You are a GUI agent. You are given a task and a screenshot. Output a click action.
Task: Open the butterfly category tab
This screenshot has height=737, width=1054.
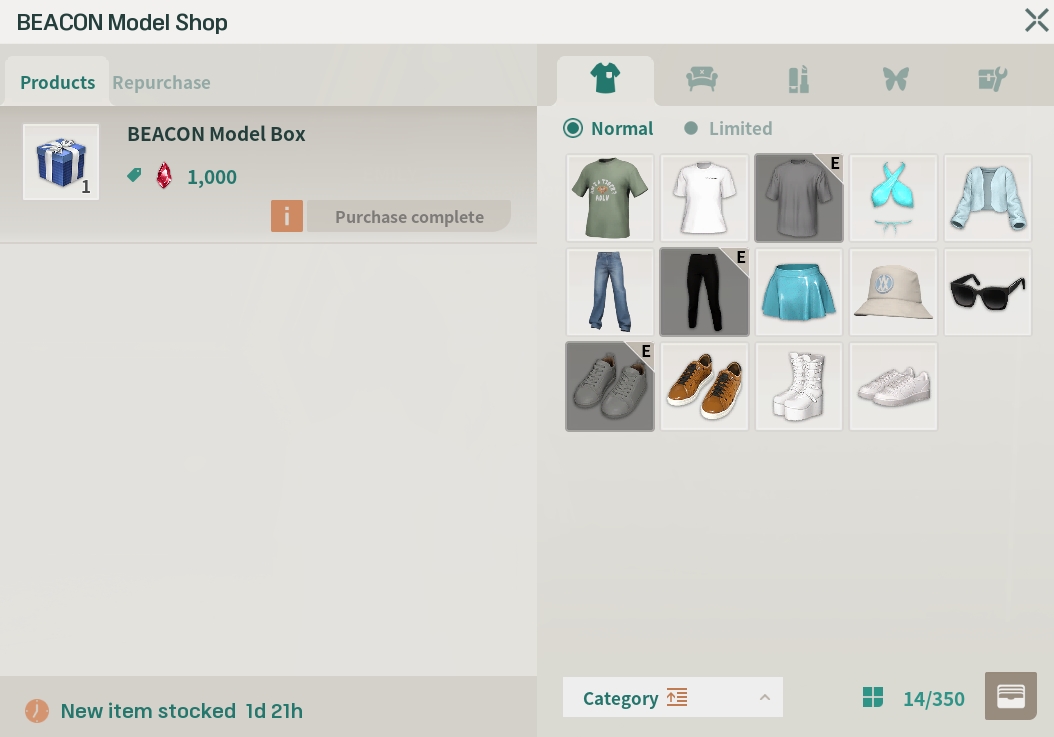pyautogui.click(x=895, y=79)
